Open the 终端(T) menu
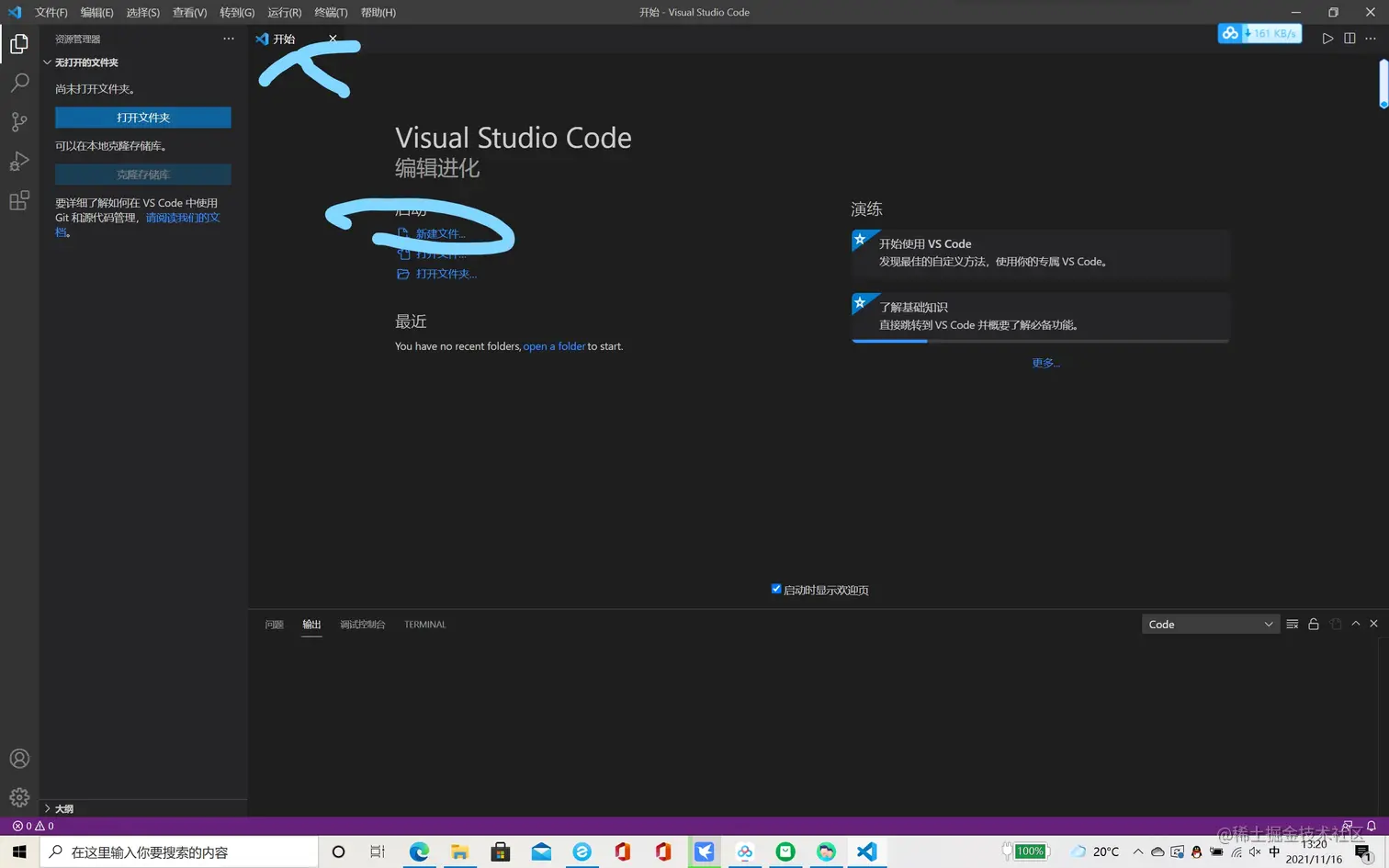The image size is (1389, 868). pos(331,12)
